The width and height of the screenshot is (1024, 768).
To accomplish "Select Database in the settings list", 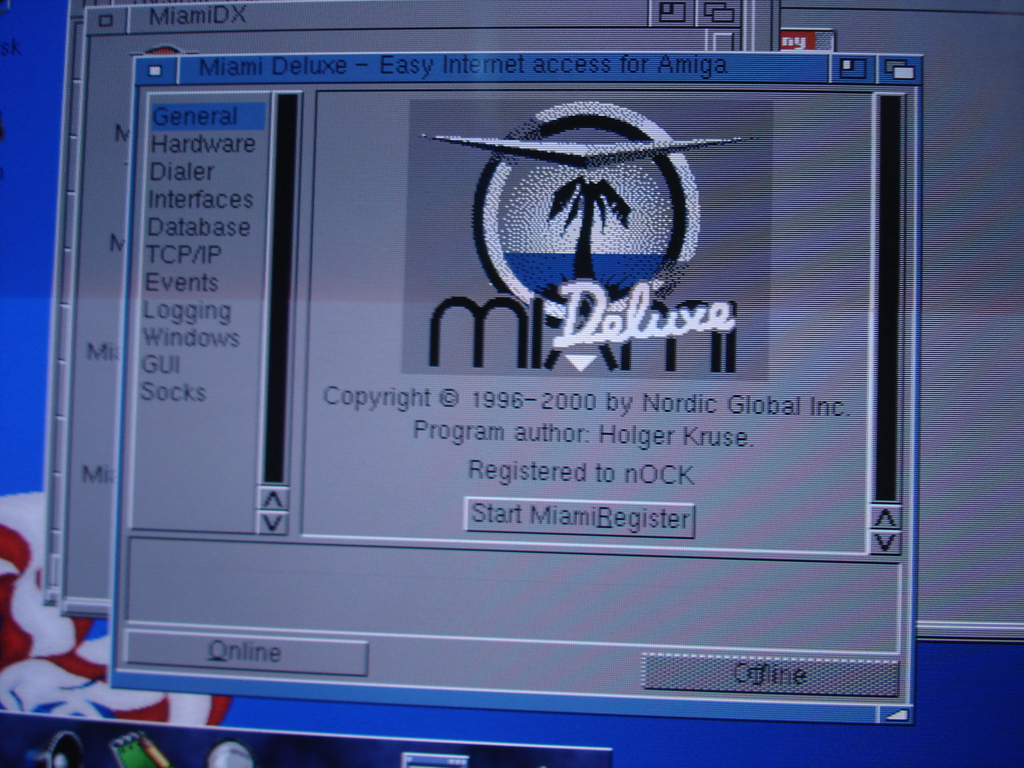I will point(199,227).
